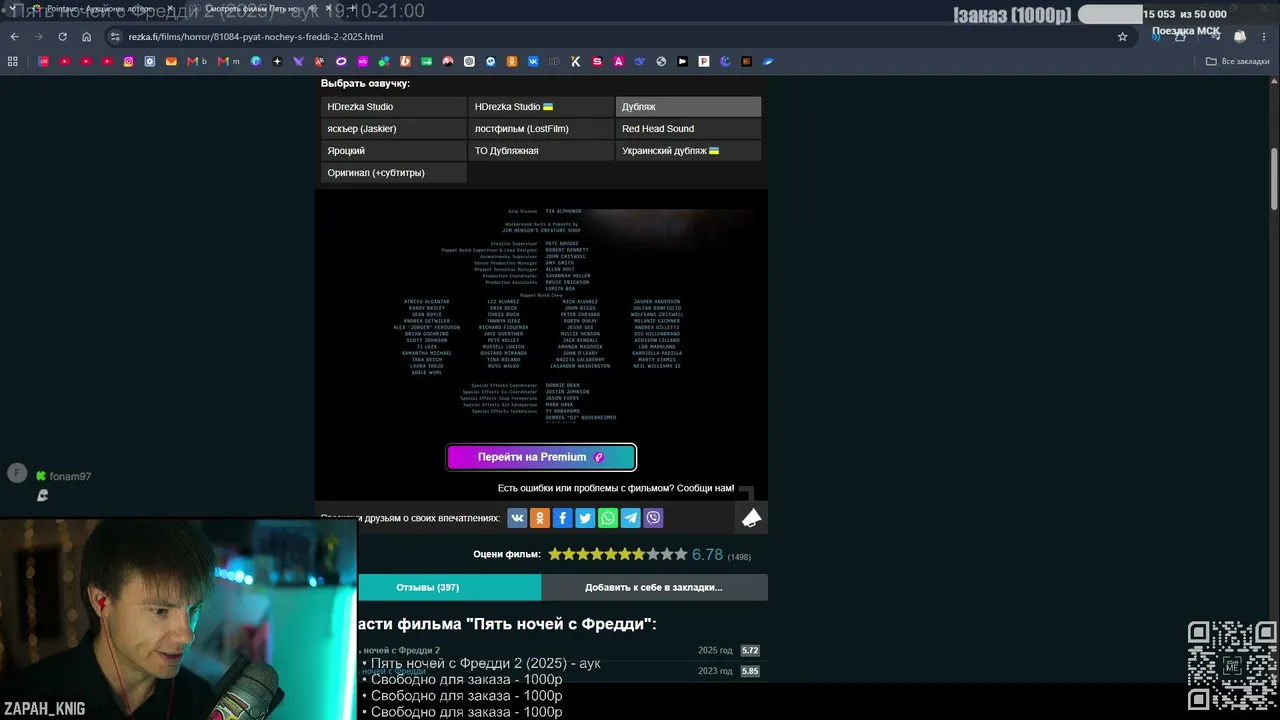Share the film on VK

coord(517,518)
